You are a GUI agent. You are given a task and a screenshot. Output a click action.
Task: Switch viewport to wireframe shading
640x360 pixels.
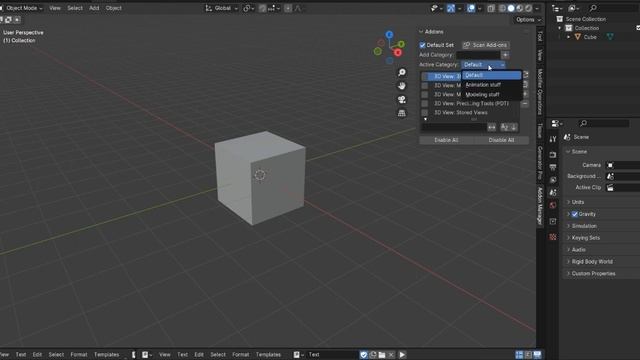[502, 8]
